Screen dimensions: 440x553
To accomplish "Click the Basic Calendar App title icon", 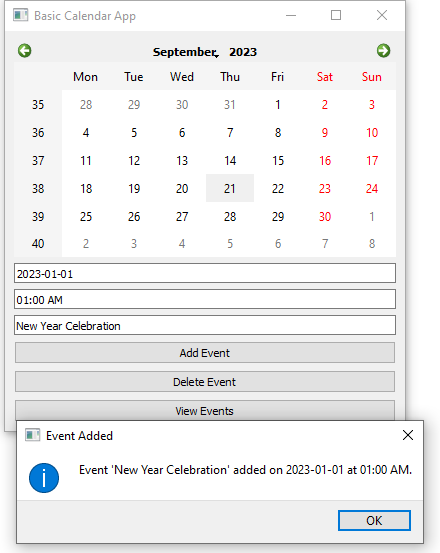I will (20, 16).
